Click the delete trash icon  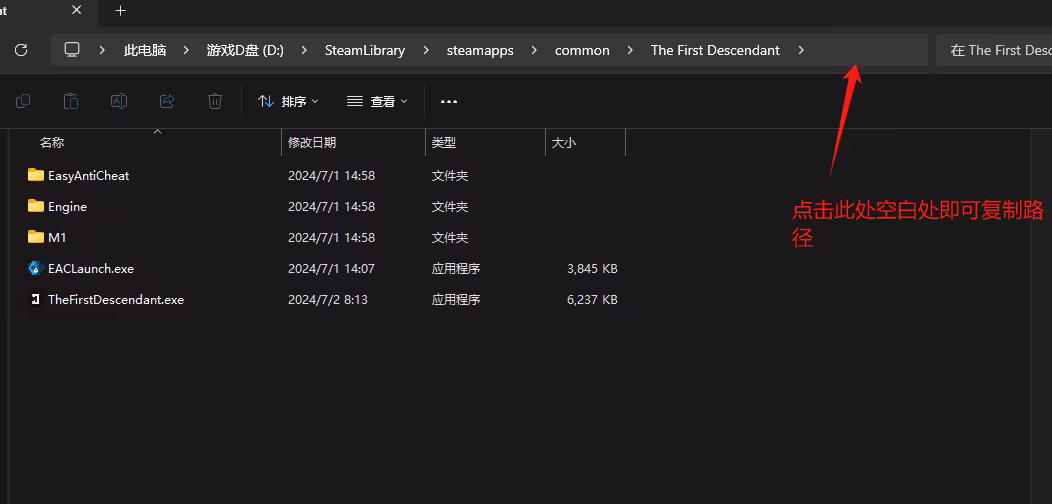pyautogui.click(x=215, y=101)
